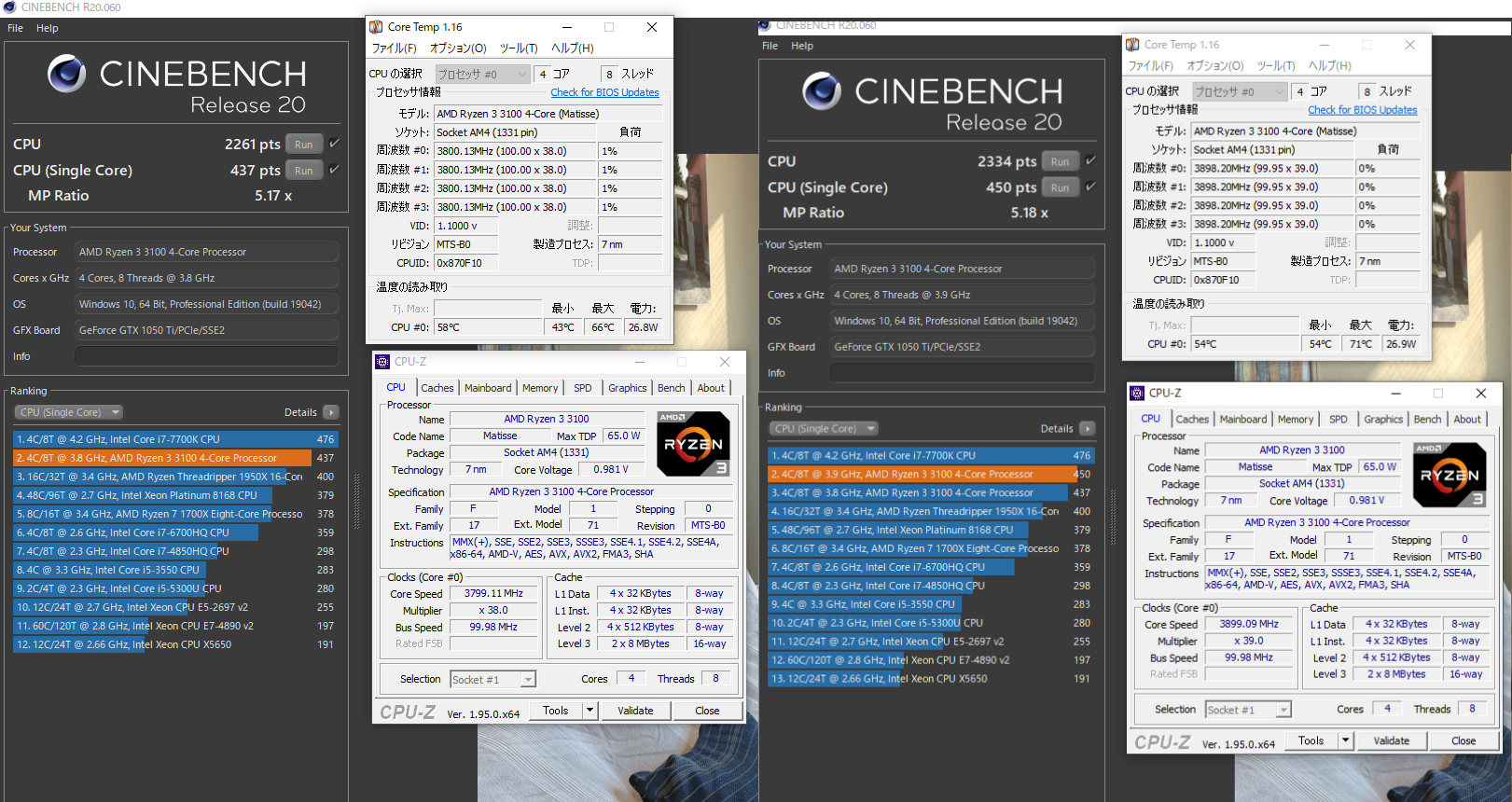Open the プロセッサ #0 dropdown in the right Core Temp
The image size is (1512, 802).
coord(1239,91)
